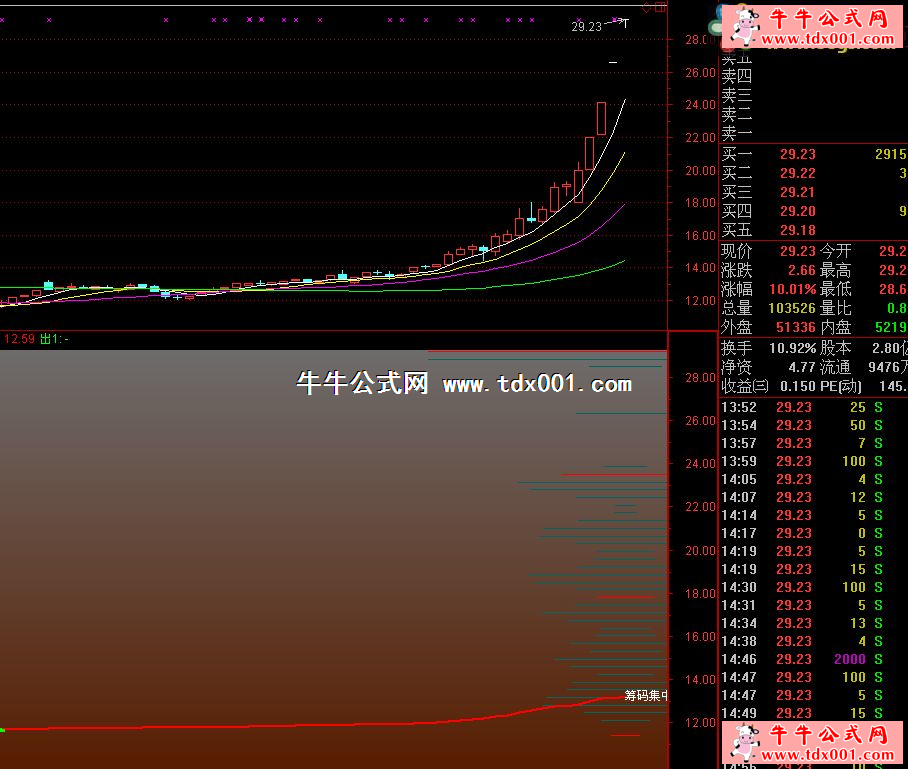Select the 买五 bid price 29.18
Screen dimensions: 908x769
pyautogui.click(x=797, y=230)
